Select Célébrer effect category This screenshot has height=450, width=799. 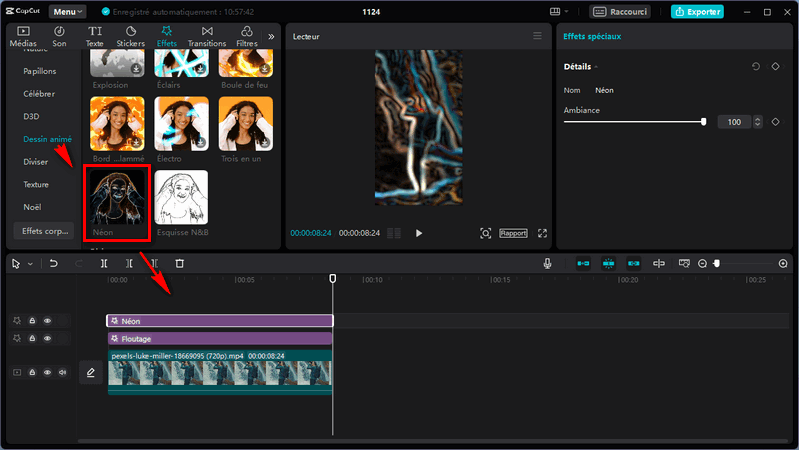click(x=39, y=94)
